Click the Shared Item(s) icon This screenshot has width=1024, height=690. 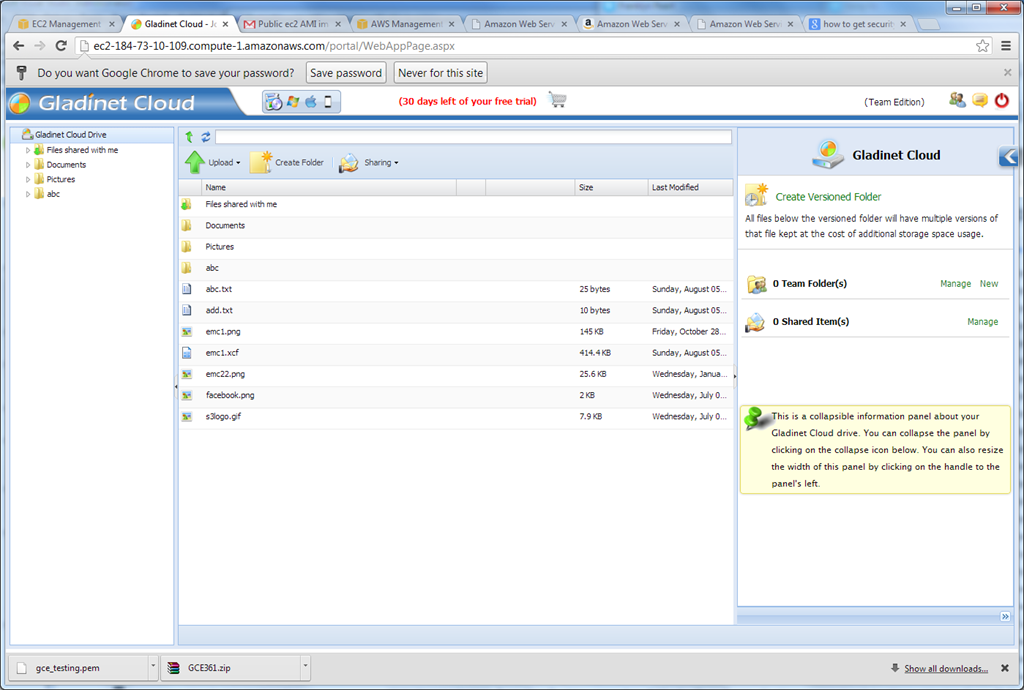[x=755, y=322]
